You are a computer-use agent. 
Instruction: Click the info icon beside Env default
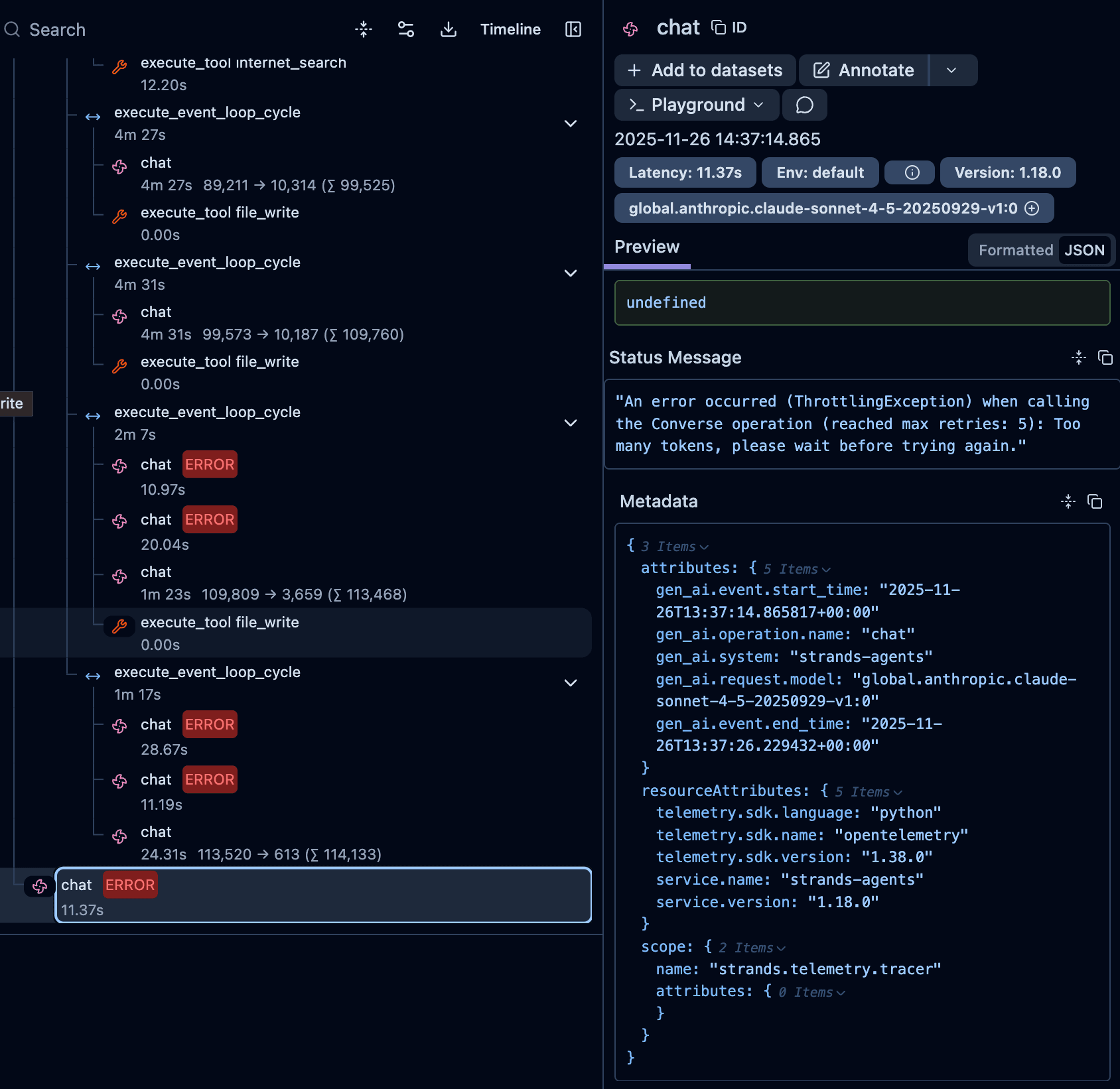pos(910,172)
